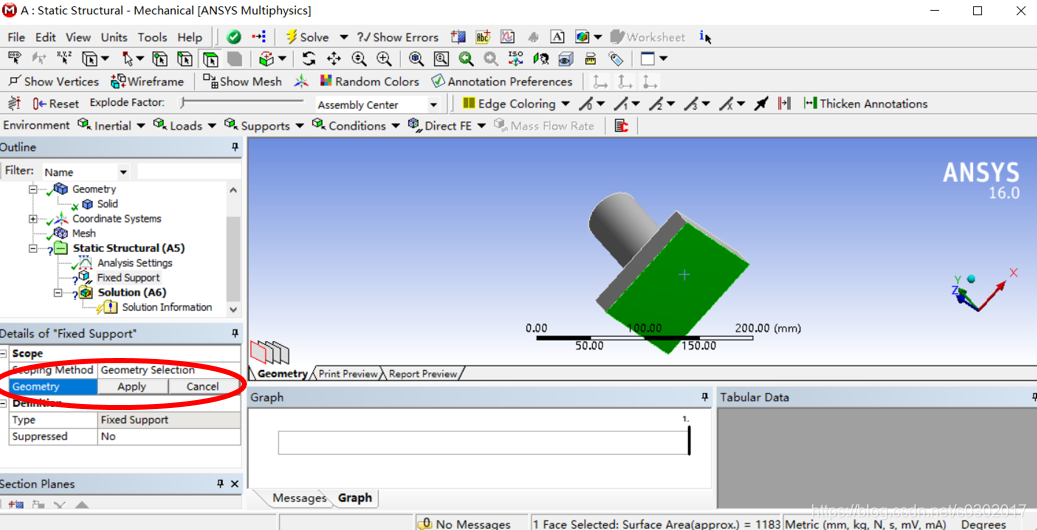Toggle Show Vertices
The width and height of the screenshot is (1037, 530).
pyautogui.click(x=53, y=81)
